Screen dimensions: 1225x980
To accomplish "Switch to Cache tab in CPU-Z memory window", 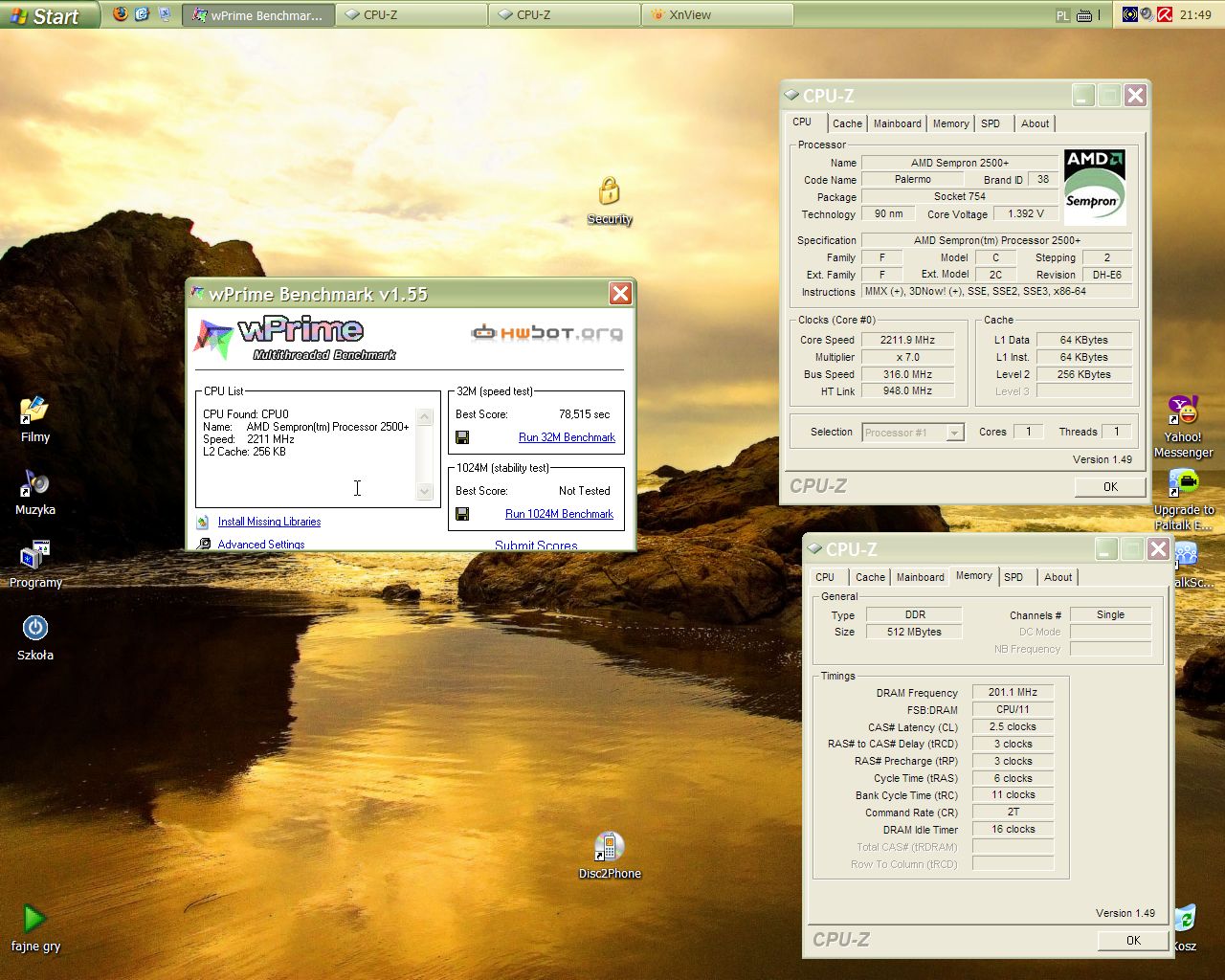I will click(870, 577).
